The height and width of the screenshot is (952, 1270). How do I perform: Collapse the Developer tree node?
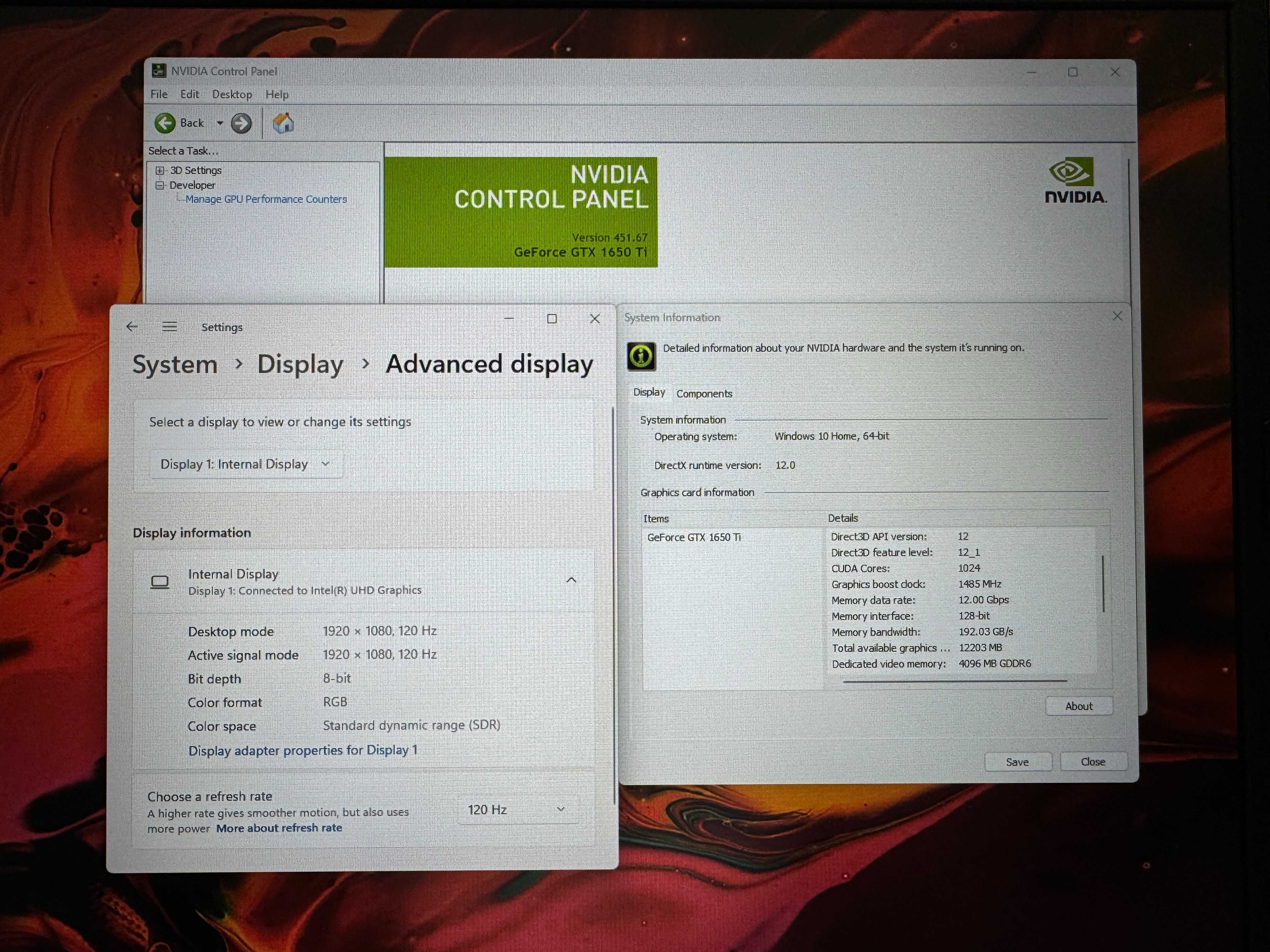(160, 185)
